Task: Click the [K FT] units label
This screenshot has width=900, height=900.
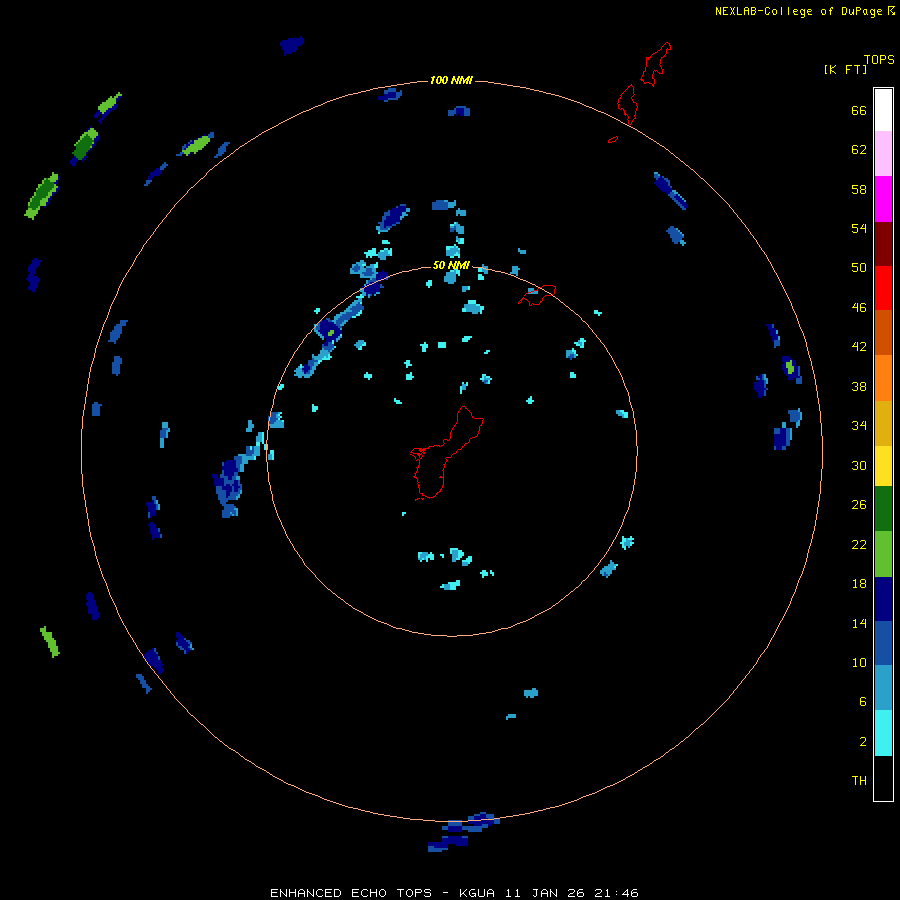Action: (845, 69)
